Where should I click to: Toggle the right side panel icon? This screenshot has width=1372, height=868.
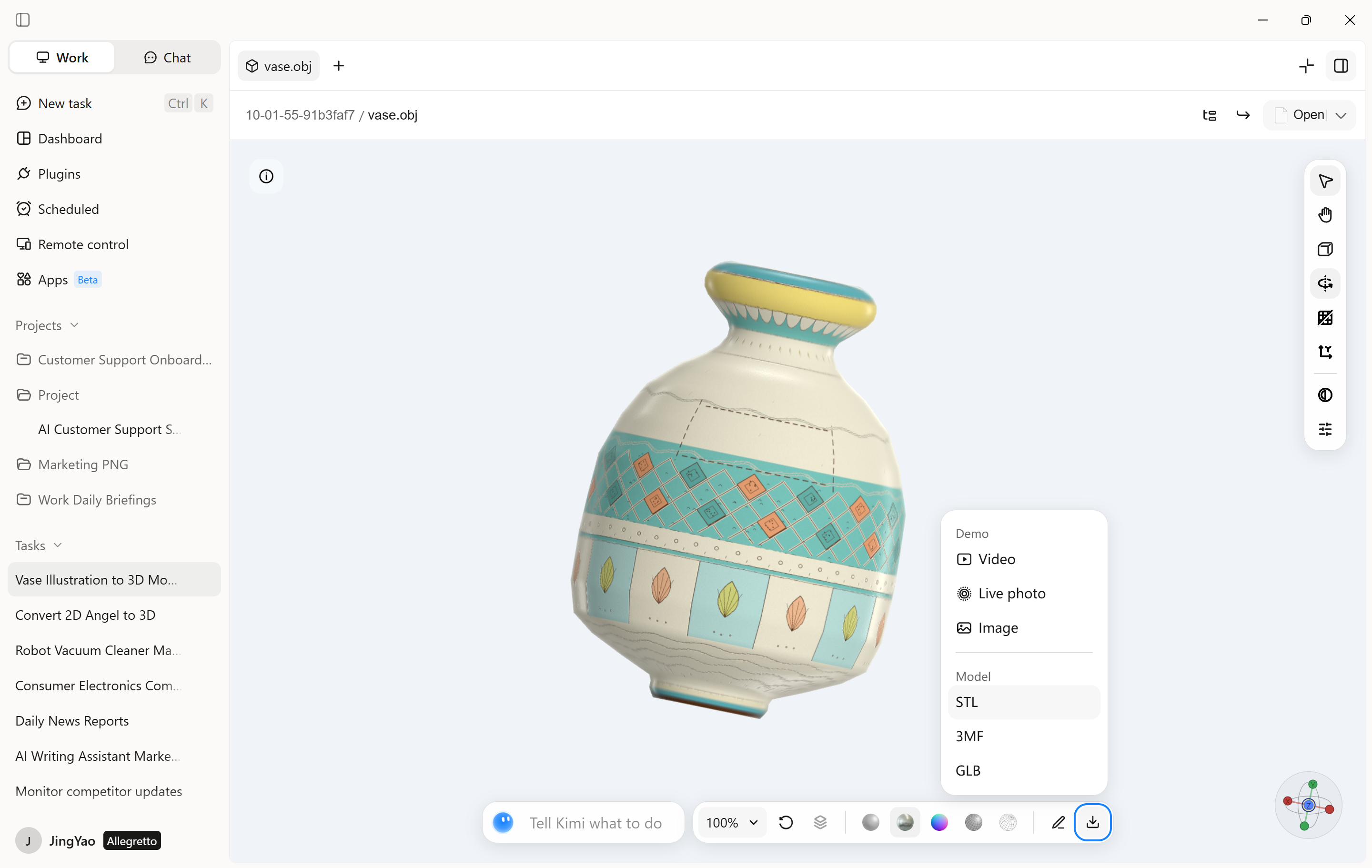[1341, 66]
